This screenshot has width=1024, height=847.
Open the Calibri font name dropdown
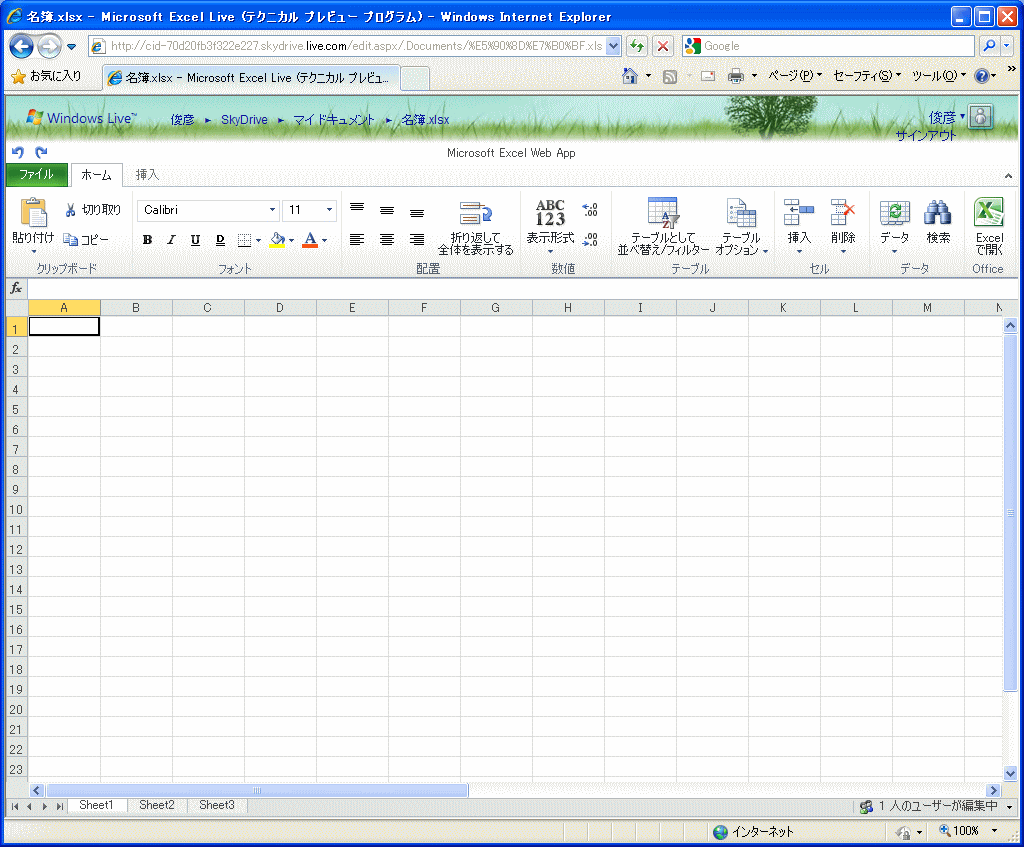click(272, 210)
